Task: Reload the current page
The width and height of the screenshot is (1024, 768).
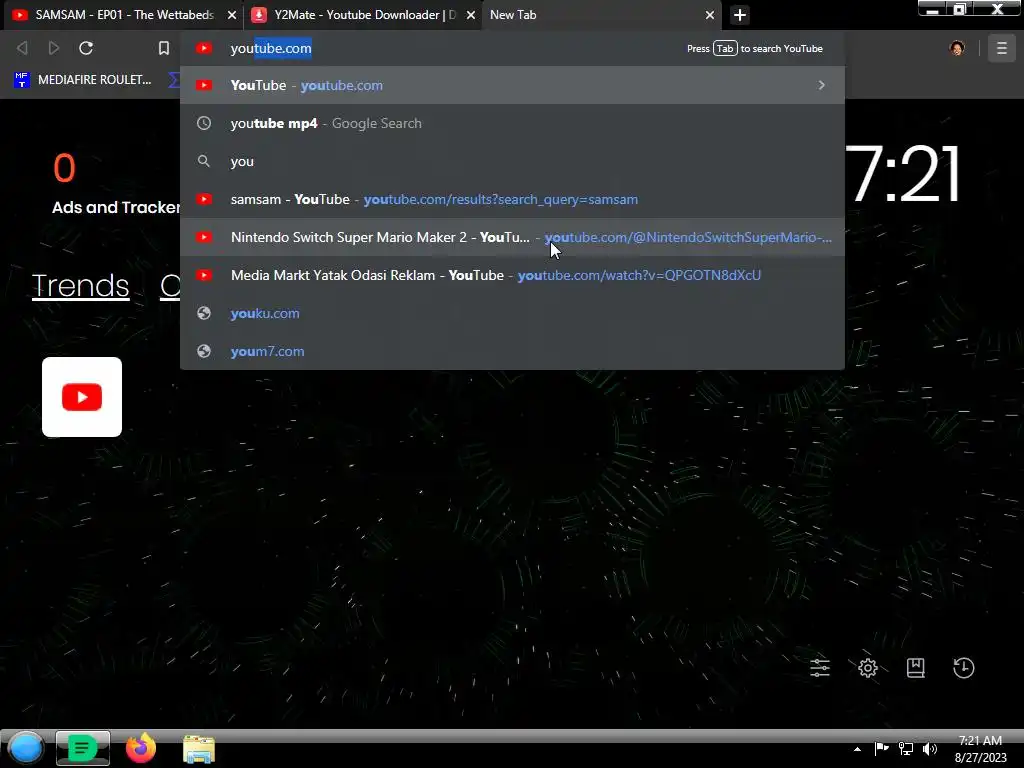Action: pos(86,48)
